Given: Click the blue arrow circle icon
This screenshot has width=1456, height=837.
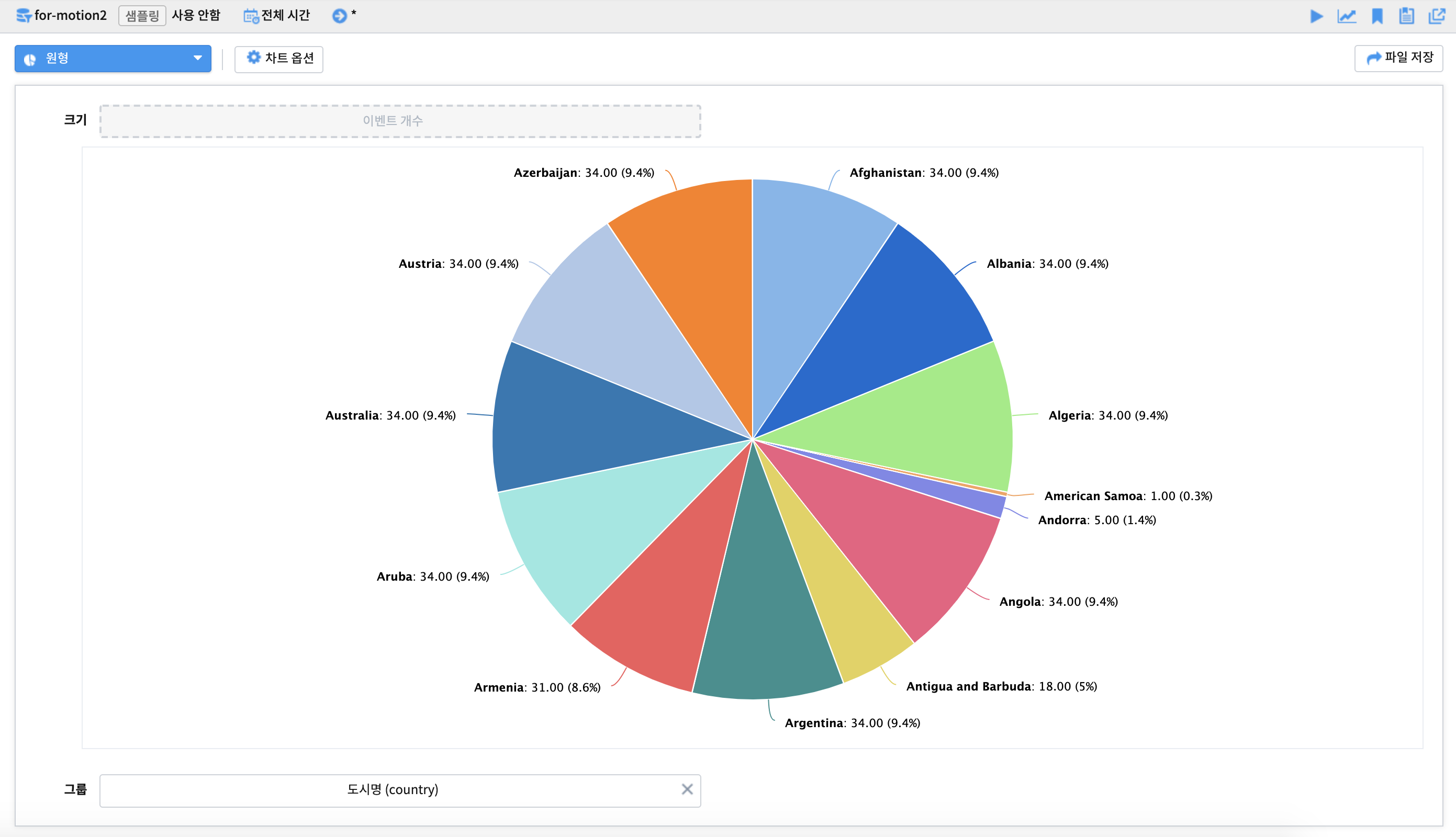Looking at the screenshot, I should tap(339, 16).
